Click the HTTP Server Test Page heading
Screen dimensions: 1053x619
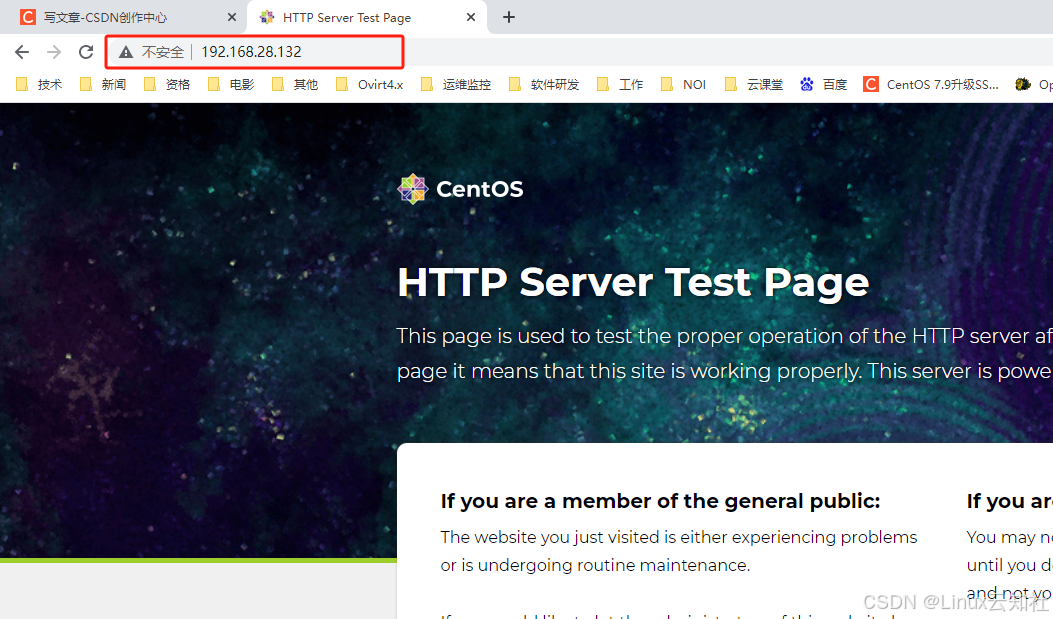[633, 282]
